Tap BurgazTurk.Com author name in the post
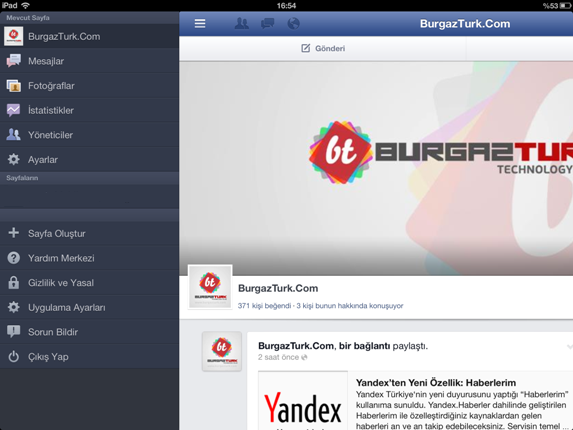 [x=296, y=346]
